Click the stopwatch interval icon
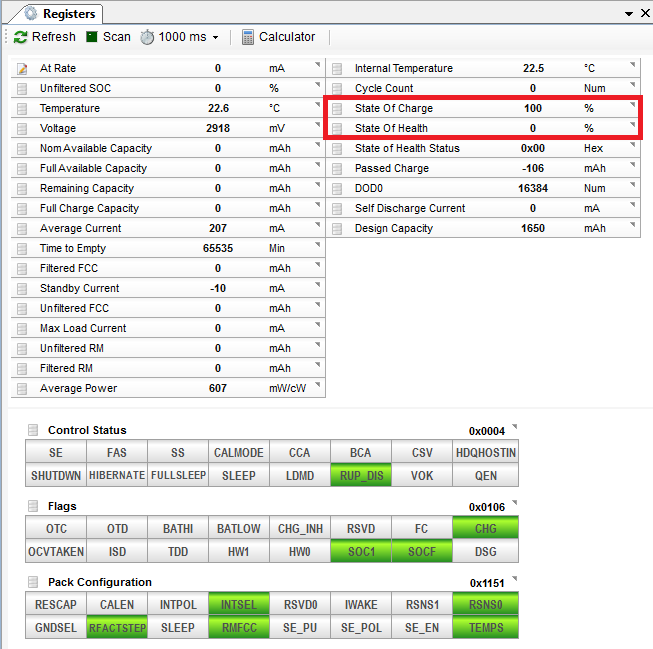This screenshot has width=653, height=649. [x=147, y=37]
